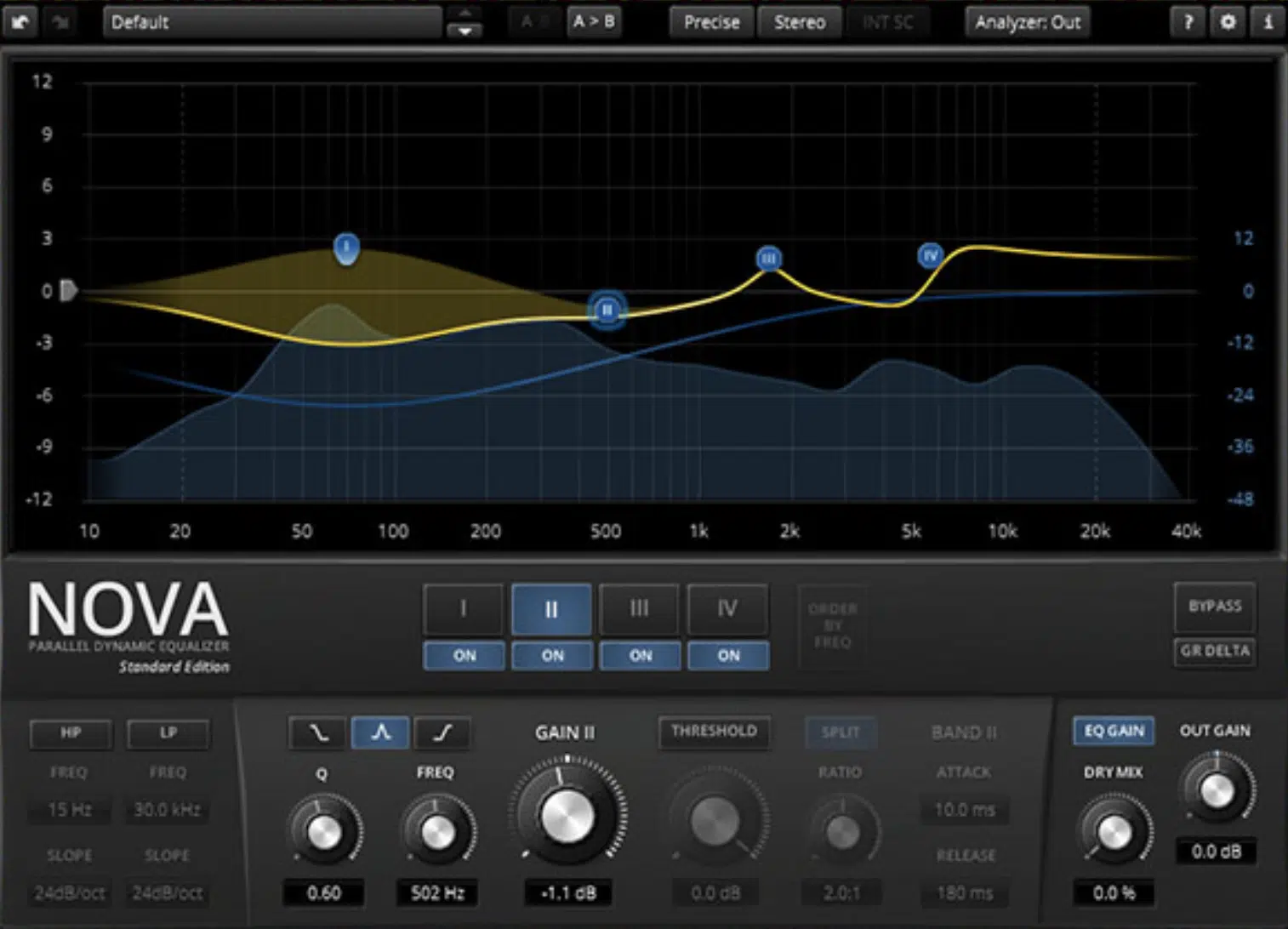Image resolution: width=1288 pixels, height=929 pixels.
Task: Open help with the question mark icon
Action: 1188,22
